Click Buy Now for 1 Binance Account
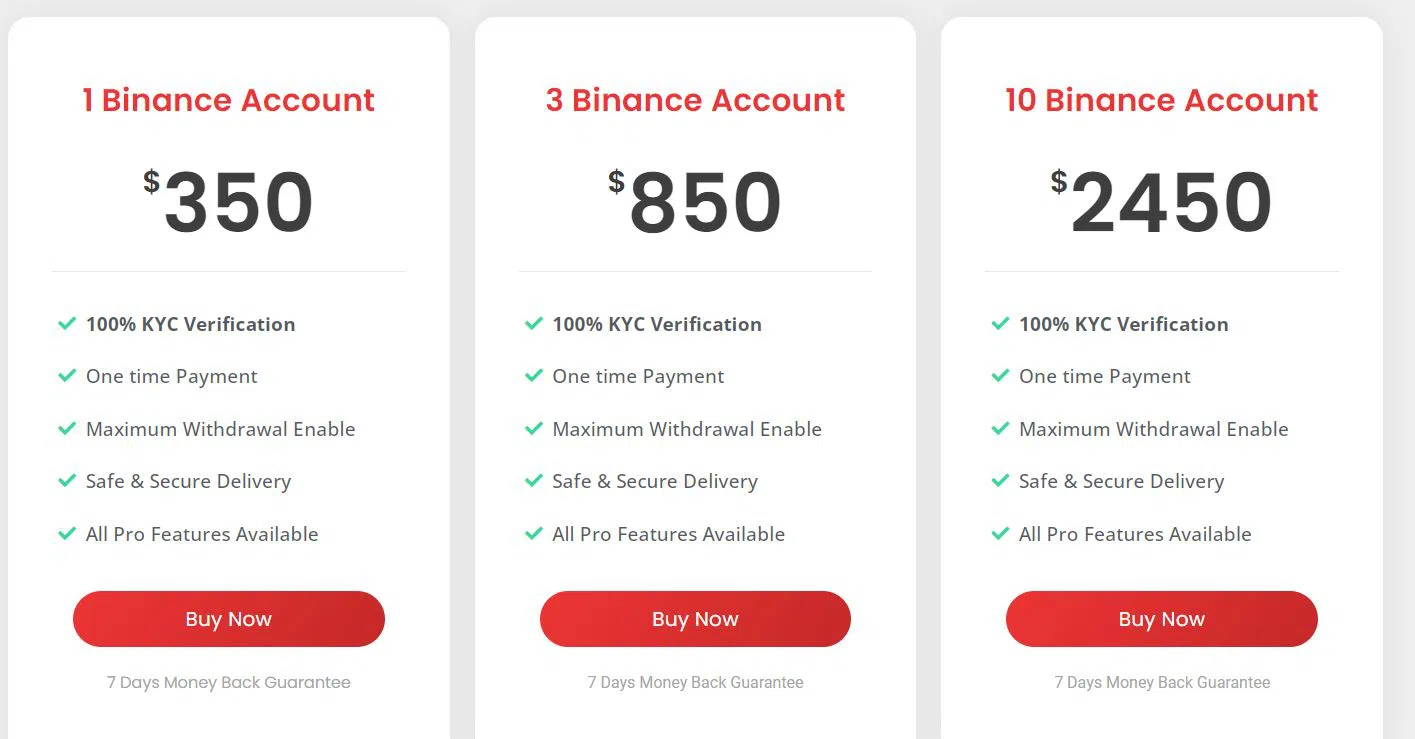The image size is (1415, 739). 229,619
